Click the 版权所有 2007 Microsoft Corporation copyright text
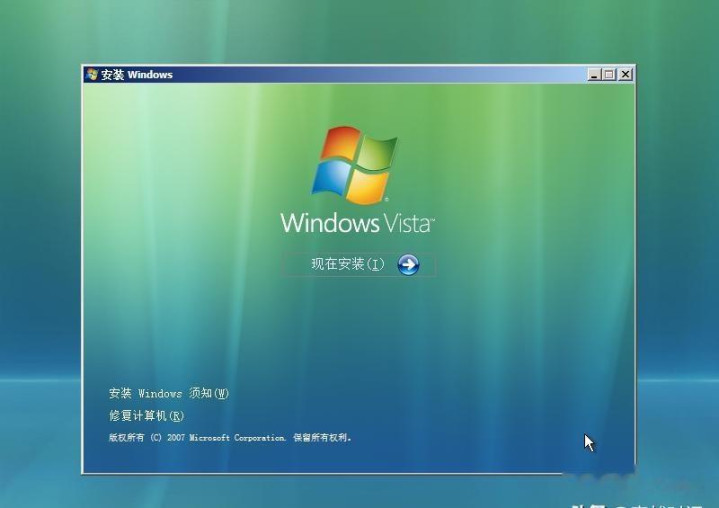The image size is (719, 508). point(230,438)
